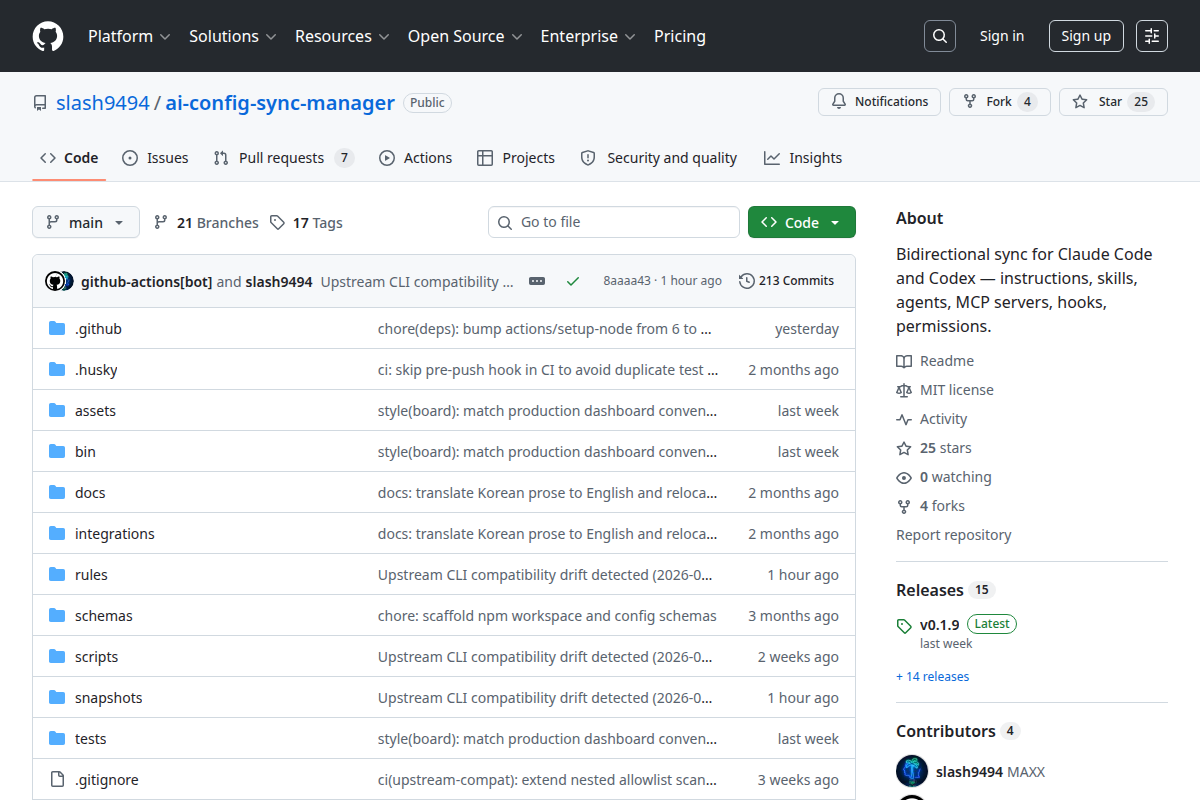The image size is (1200, 800).
Task: Switch to the Issues tab
Action: point(155,158)
